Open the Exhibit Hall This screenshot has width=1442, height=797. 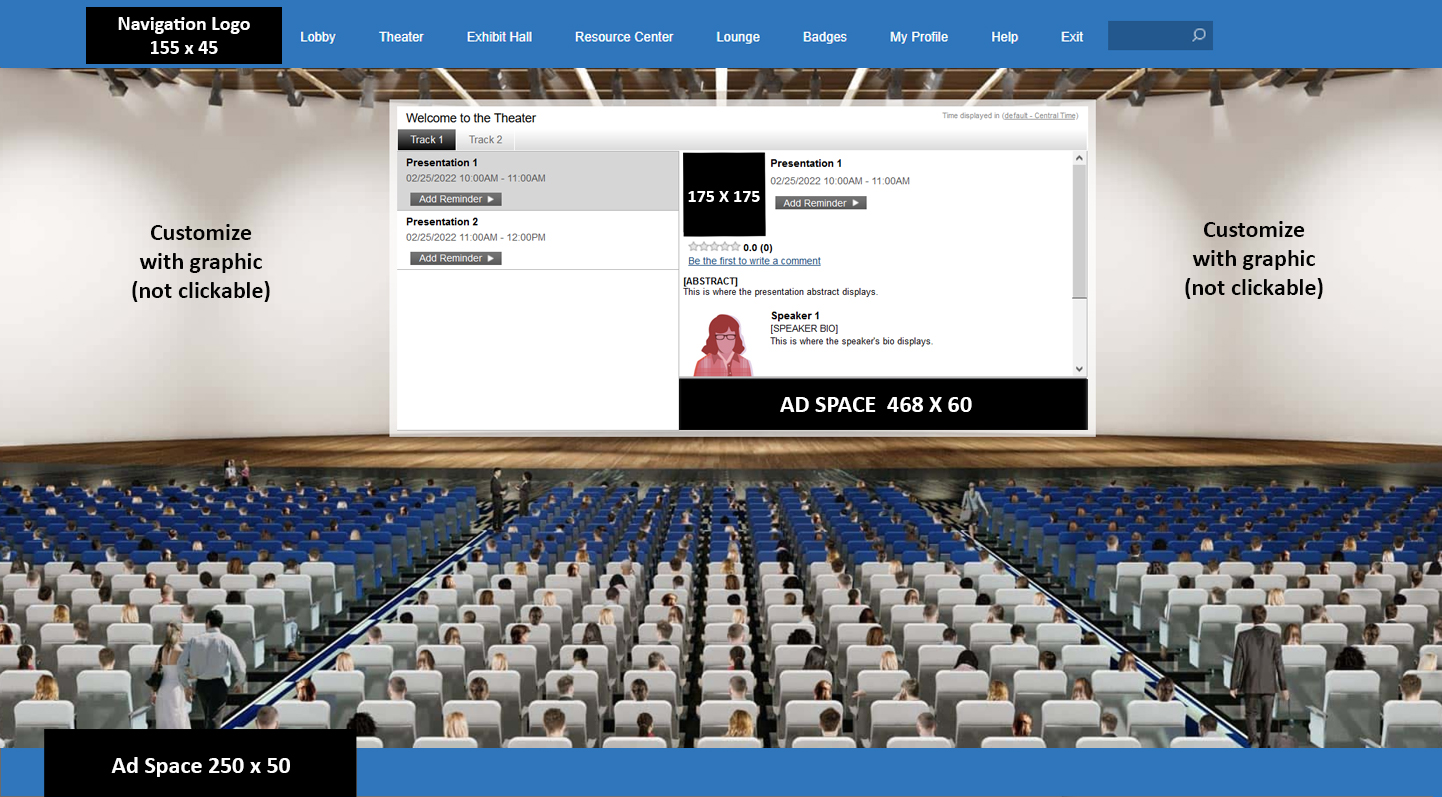[x=499, y=37]
